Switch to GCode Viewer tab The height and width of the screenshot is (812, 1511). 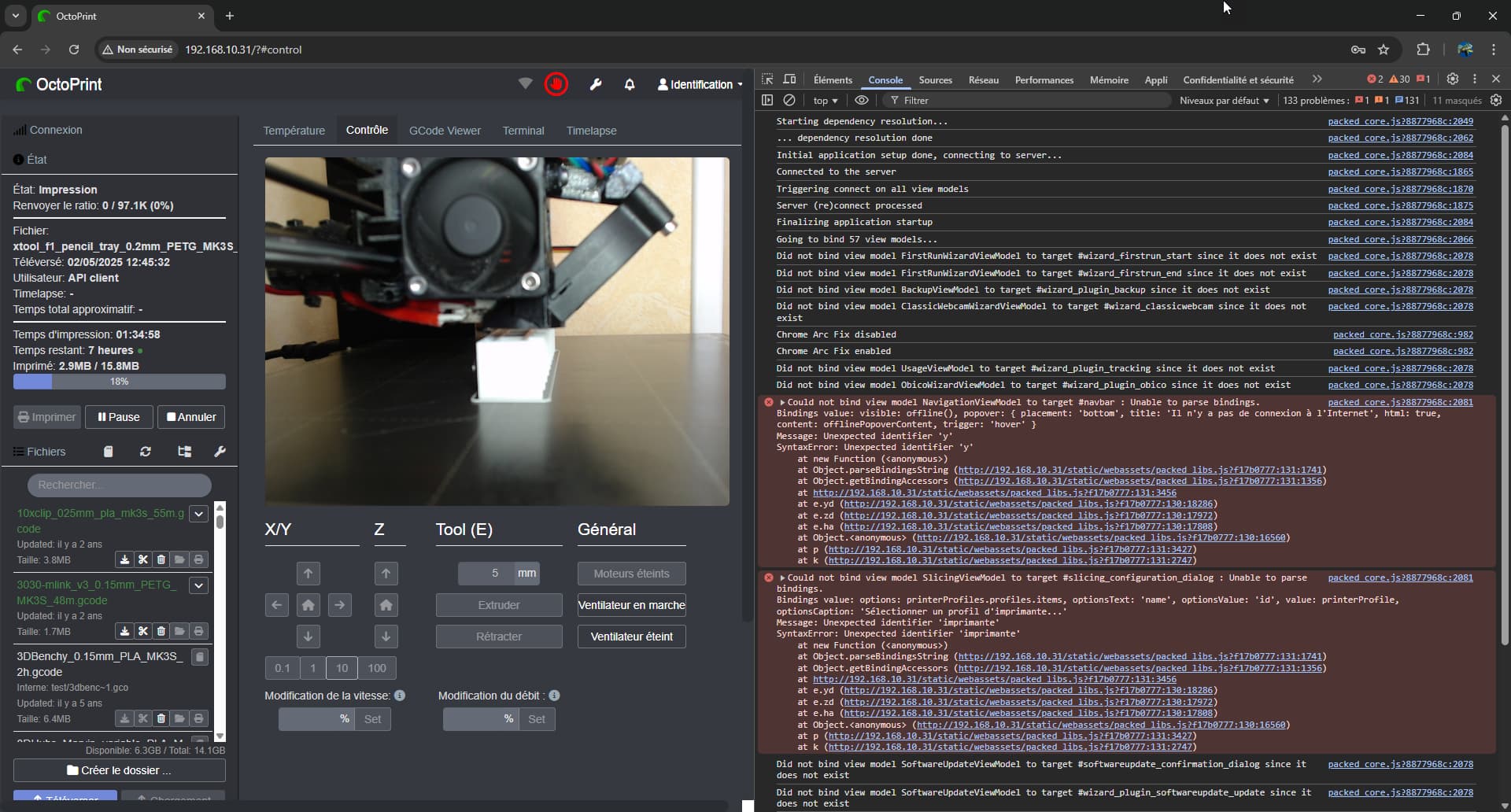445,131
